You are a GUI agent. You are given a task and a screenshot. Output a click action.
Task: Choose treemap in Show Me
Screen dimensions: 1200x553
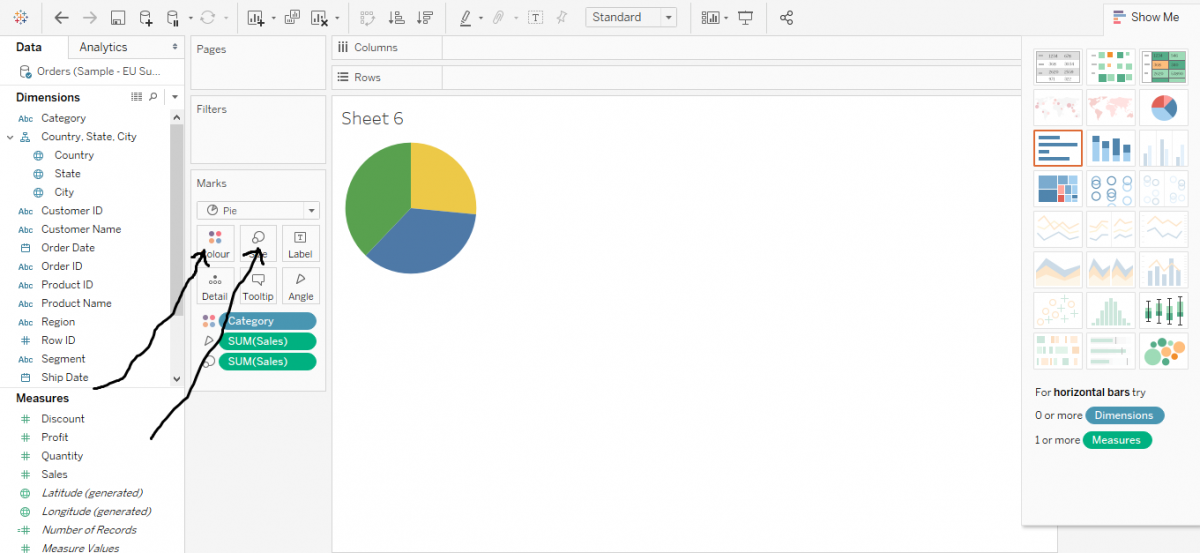tap(1057, 188)
